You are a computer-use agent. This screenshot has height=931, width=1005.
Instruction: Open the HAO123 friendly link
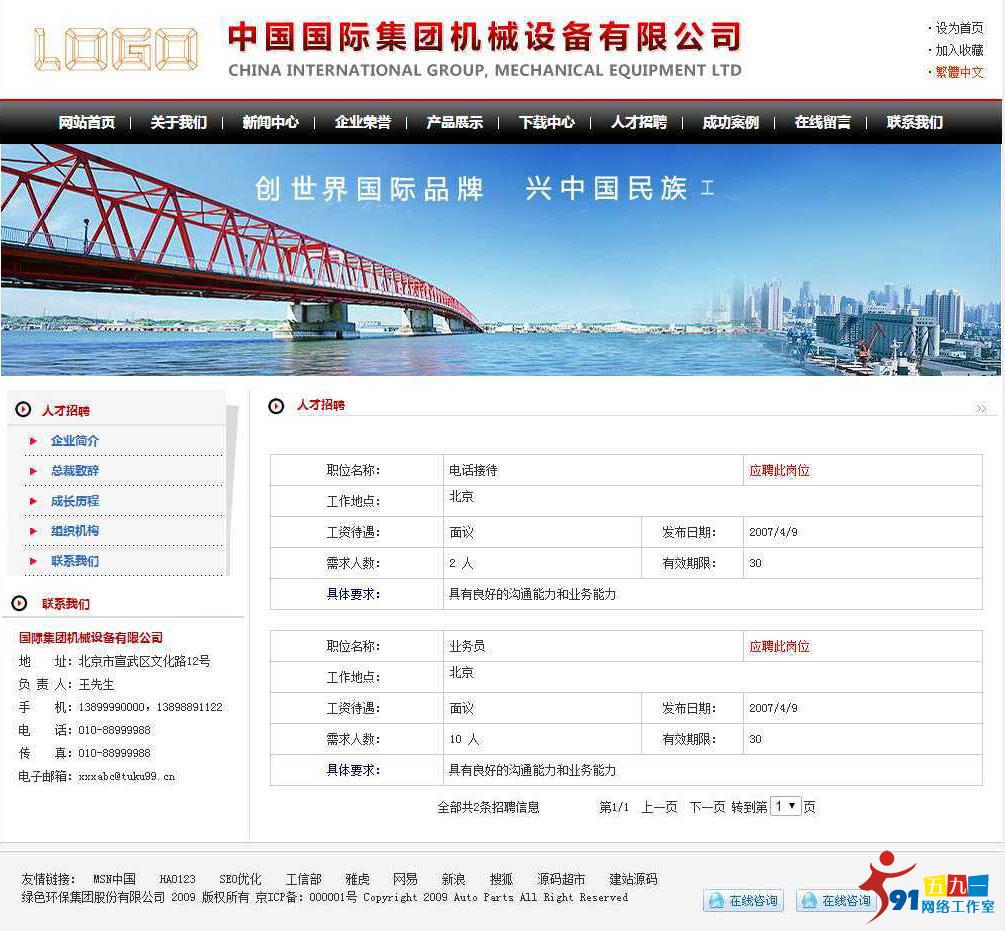click(x=177, y=879)
